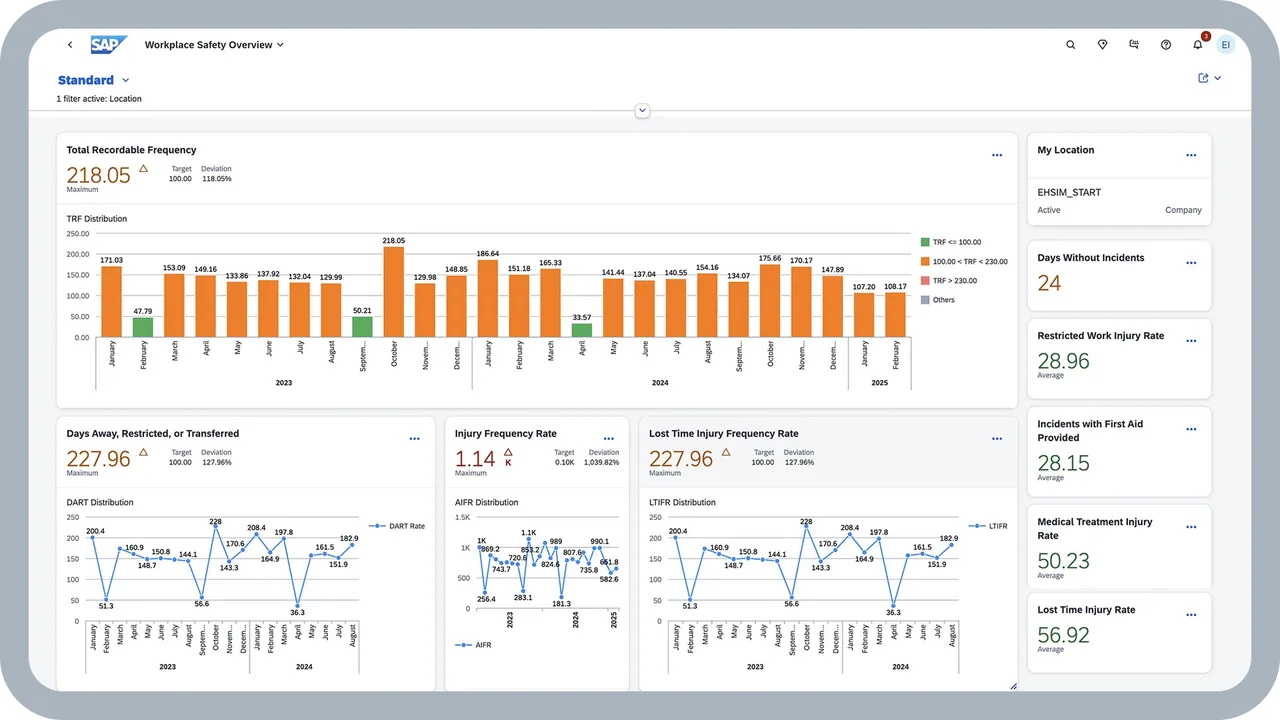Open the share menu below the avatar

1210,78
